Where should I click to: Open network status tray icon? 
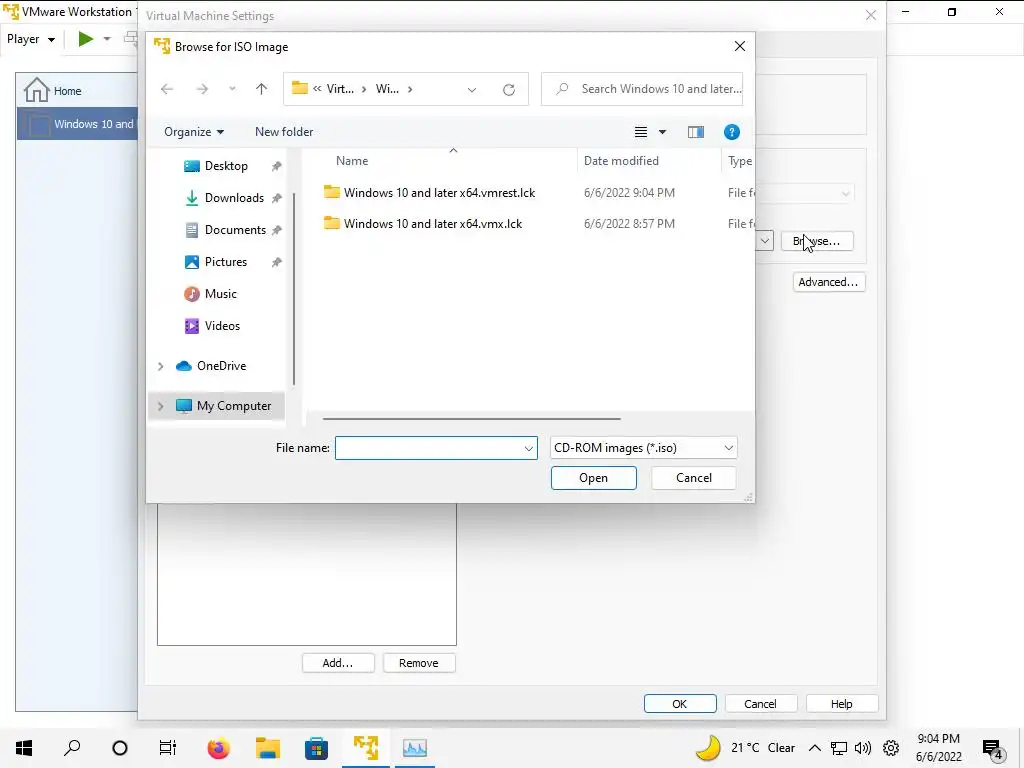point(839,748)
